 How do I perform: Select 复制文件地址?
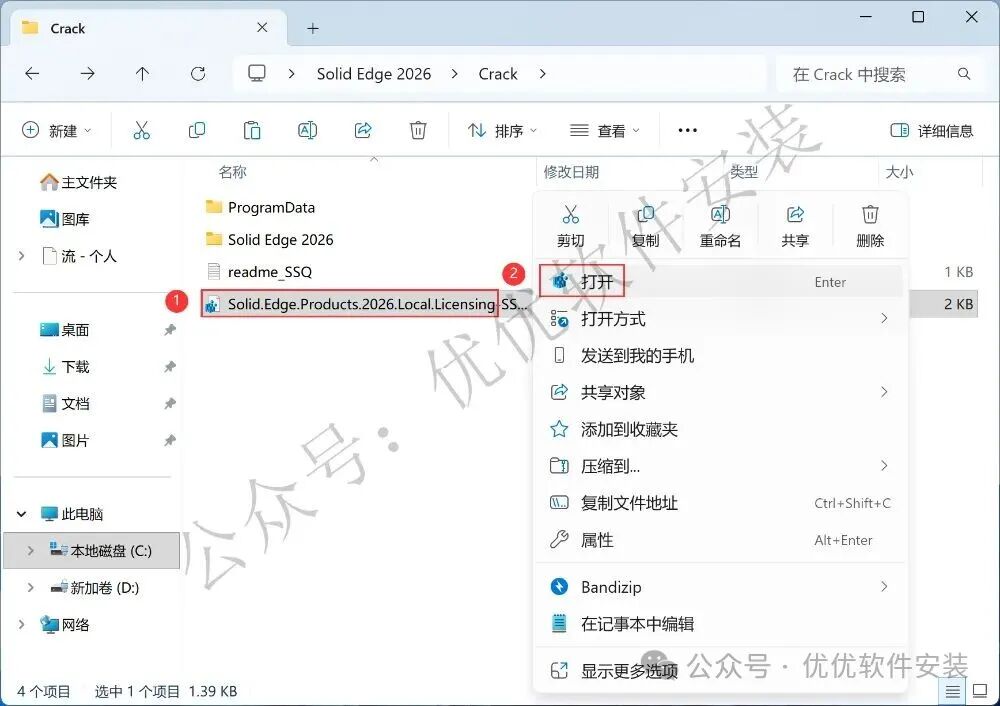click(x=720, y=503)
